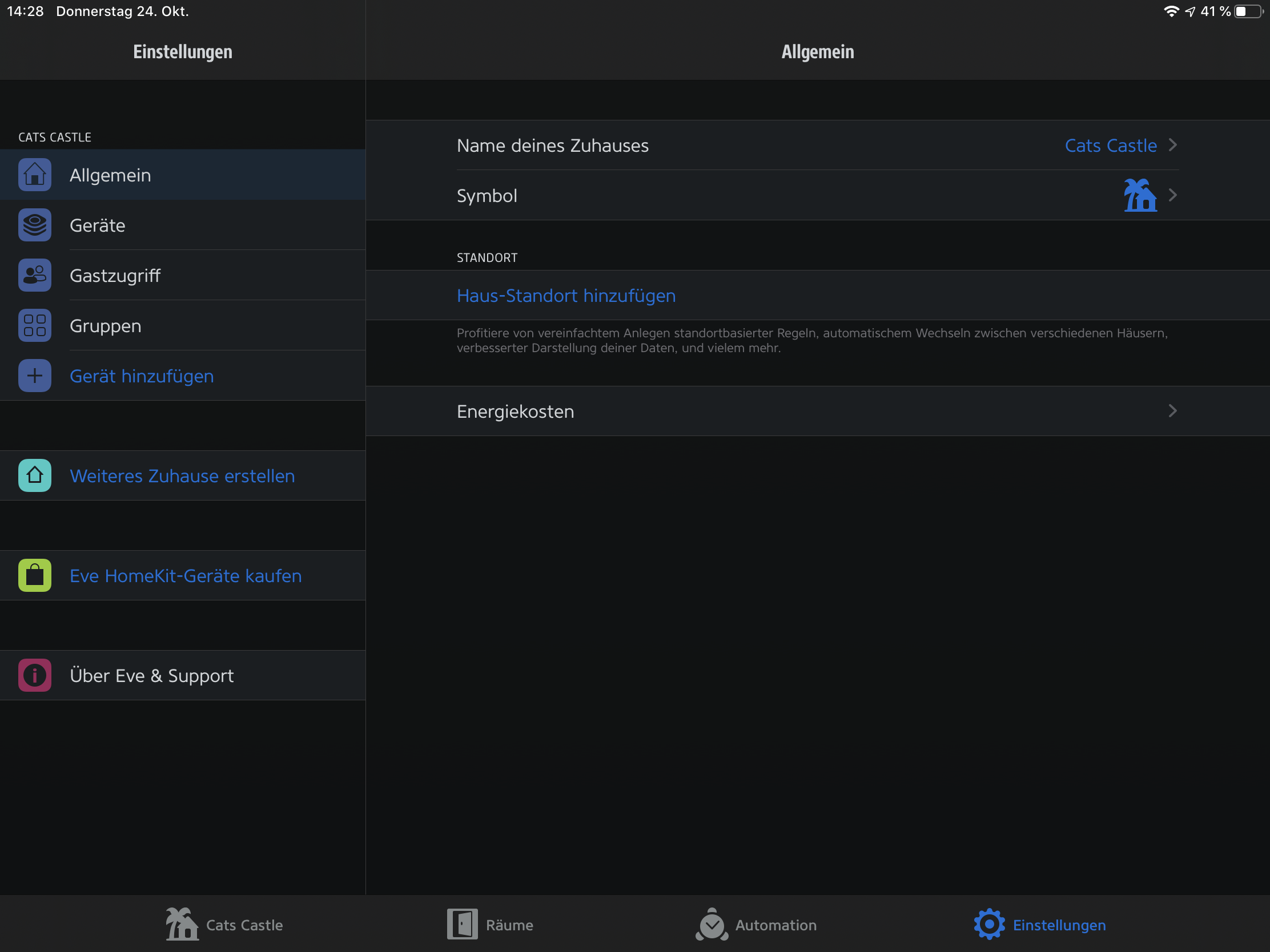Tap the Einstellungen gear tab
The width and height of the screenshot is (1270, 952).
pyautogui.click(x=1040, y=925)
